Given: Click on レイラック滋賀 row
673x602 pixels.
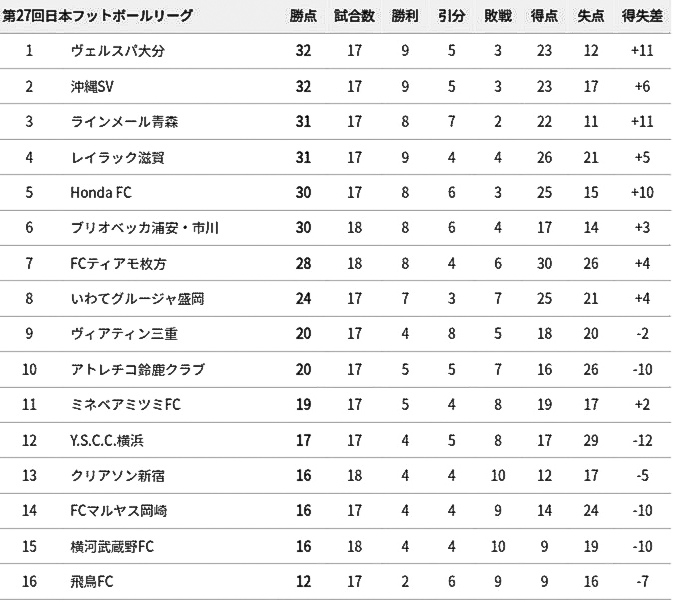Looking at the screenshot, I should [x=336, y=157].
